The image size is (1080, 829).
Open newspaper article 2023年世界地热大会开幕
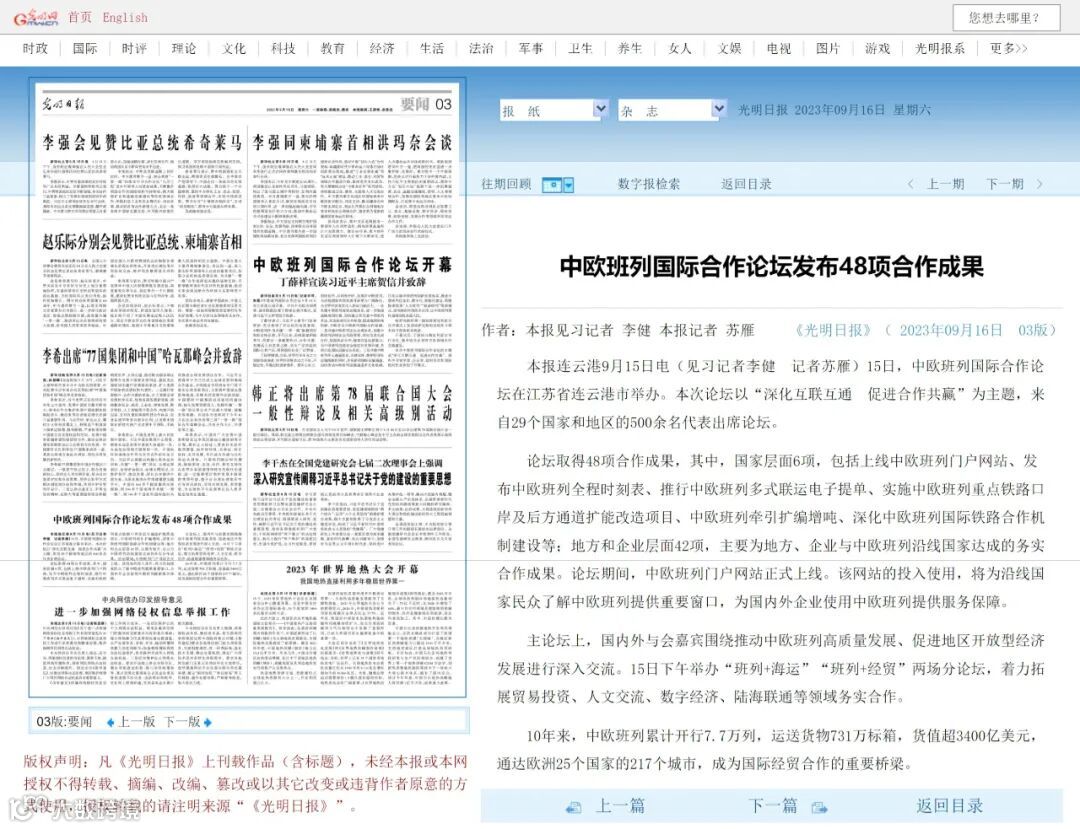352,569
